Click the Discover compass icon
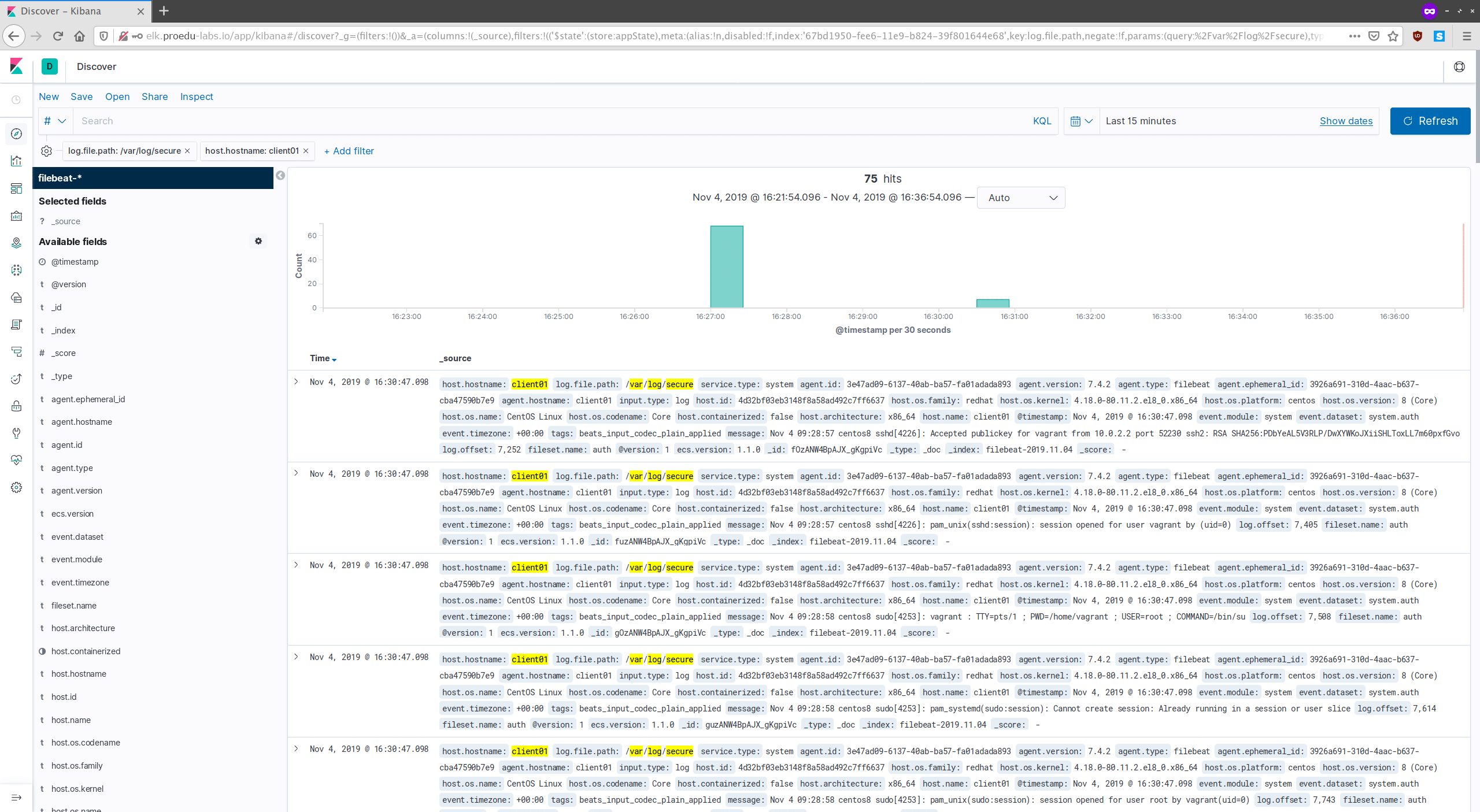The image size is (1480, 812). [x=16, y=134]
